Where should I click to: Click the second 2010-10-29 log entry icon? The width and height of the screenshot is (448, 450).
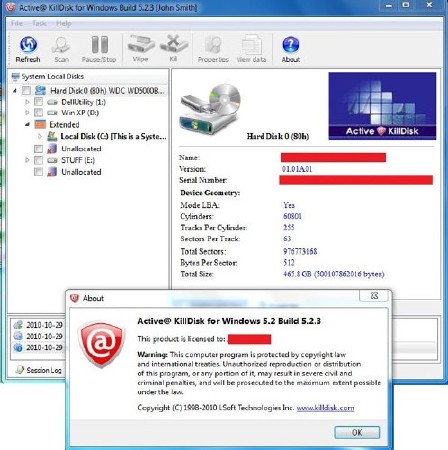coord(18,336)
